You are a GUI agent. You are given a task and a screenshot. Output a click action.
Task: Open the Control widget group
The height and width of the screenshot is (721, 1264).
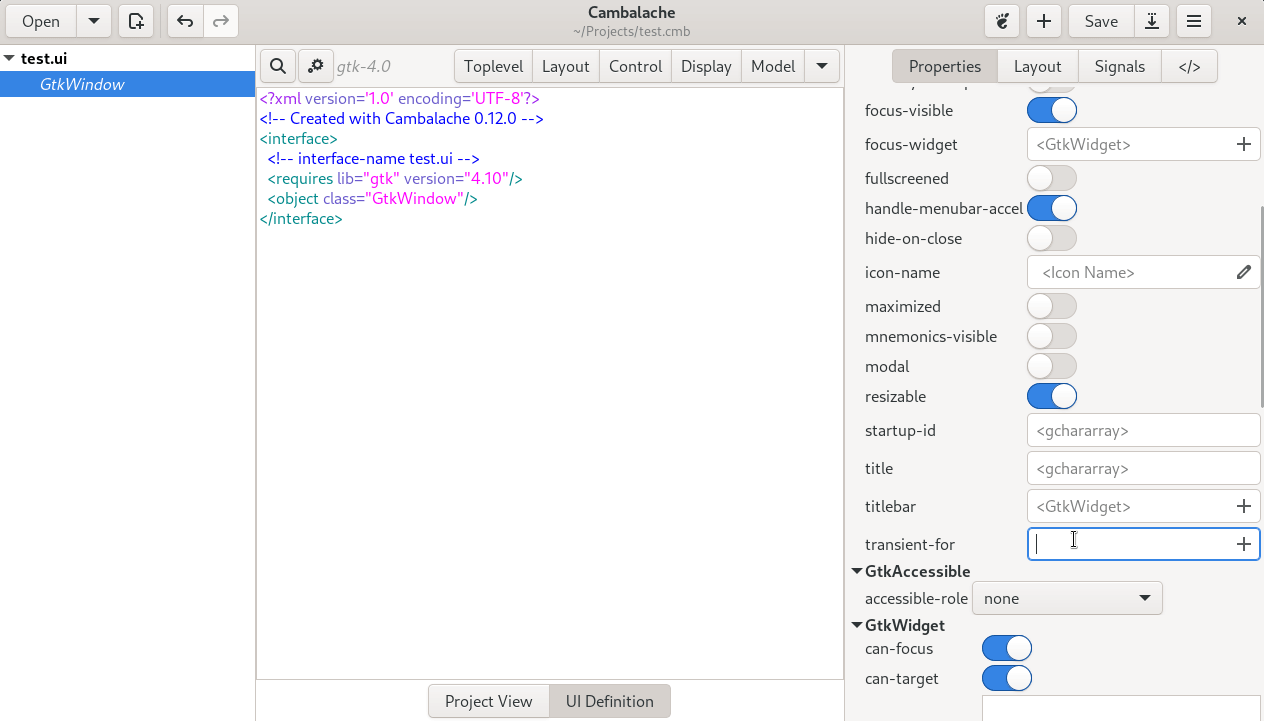click(x=636, y=66)
